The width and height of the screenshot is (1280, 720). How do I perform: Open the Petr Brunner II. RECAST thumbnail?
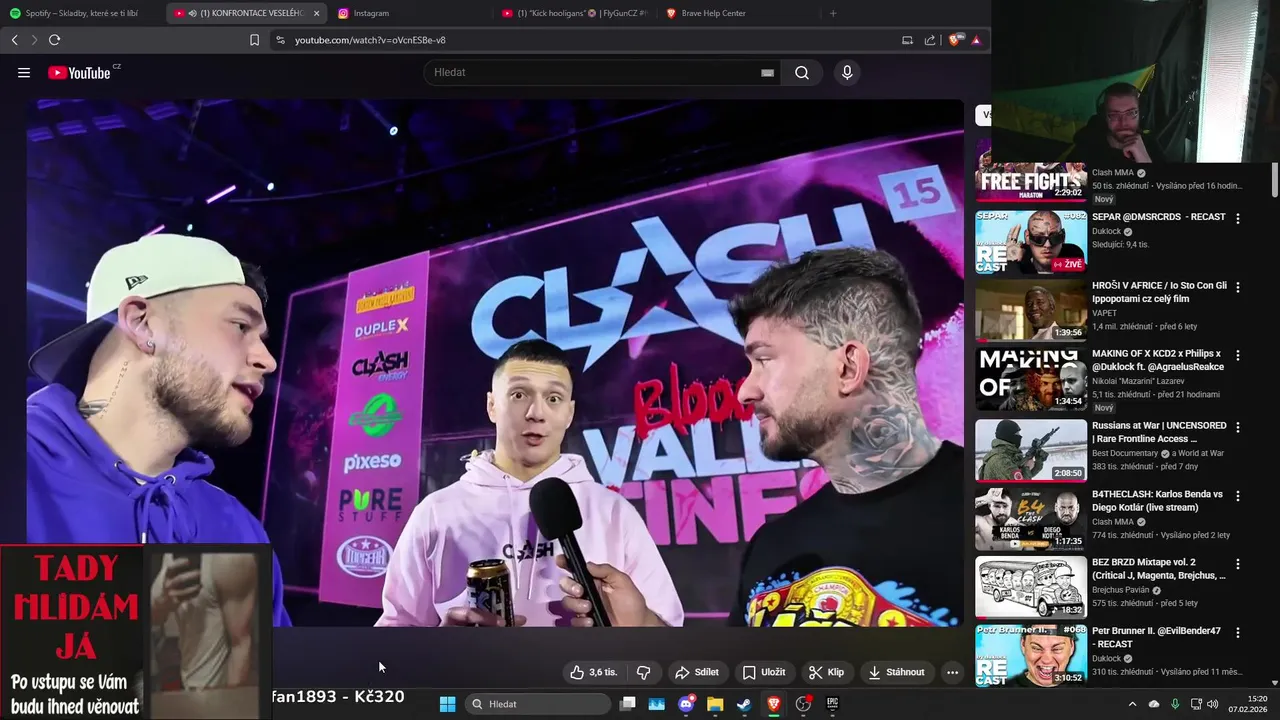1031,656
